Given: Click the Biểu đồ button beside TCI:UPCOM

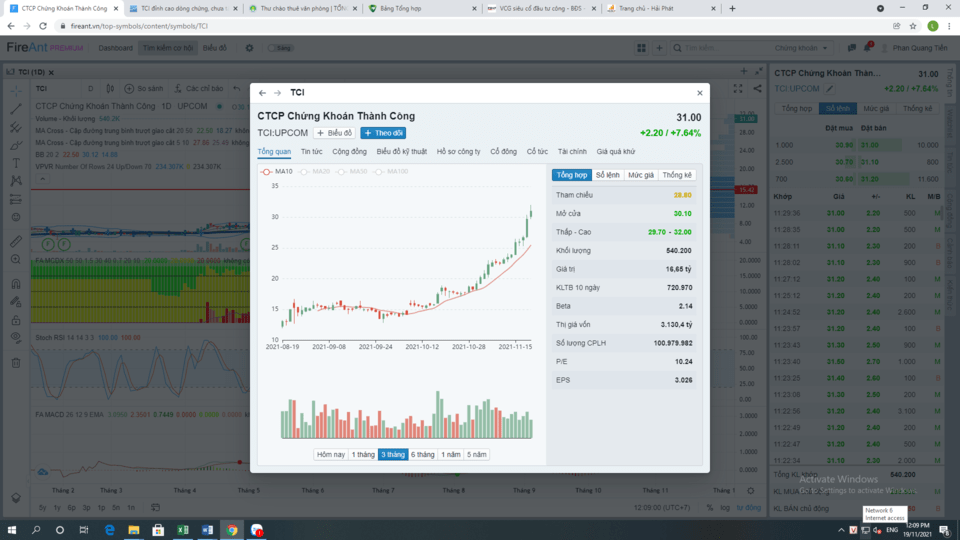Looking at the screenshot, I should pos(334,133).
